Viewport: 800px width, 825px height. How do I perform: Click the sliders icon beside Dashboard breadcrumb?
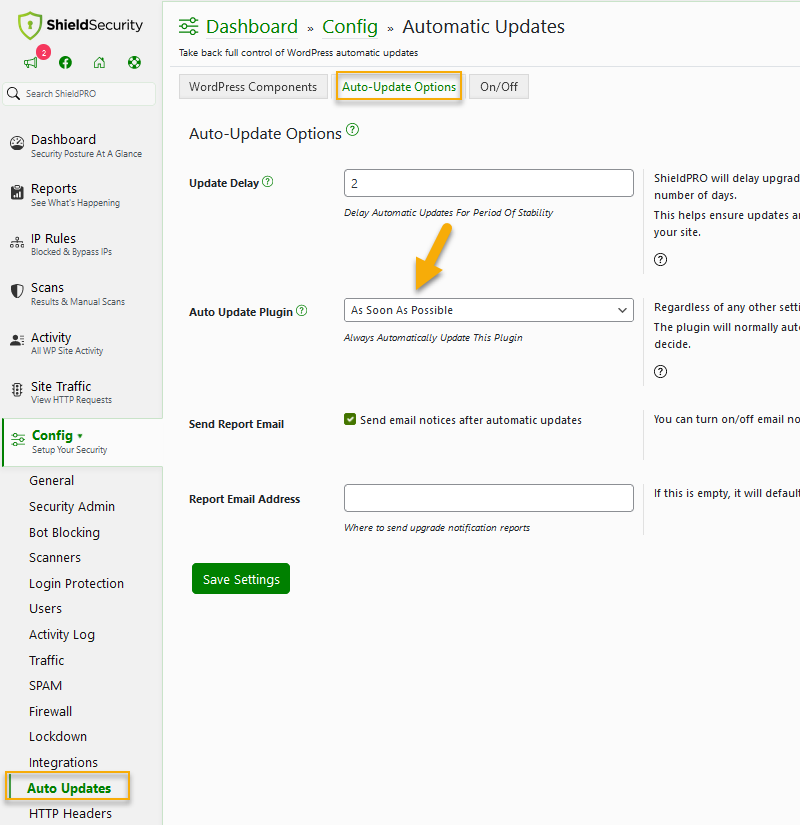coord(188,26)
